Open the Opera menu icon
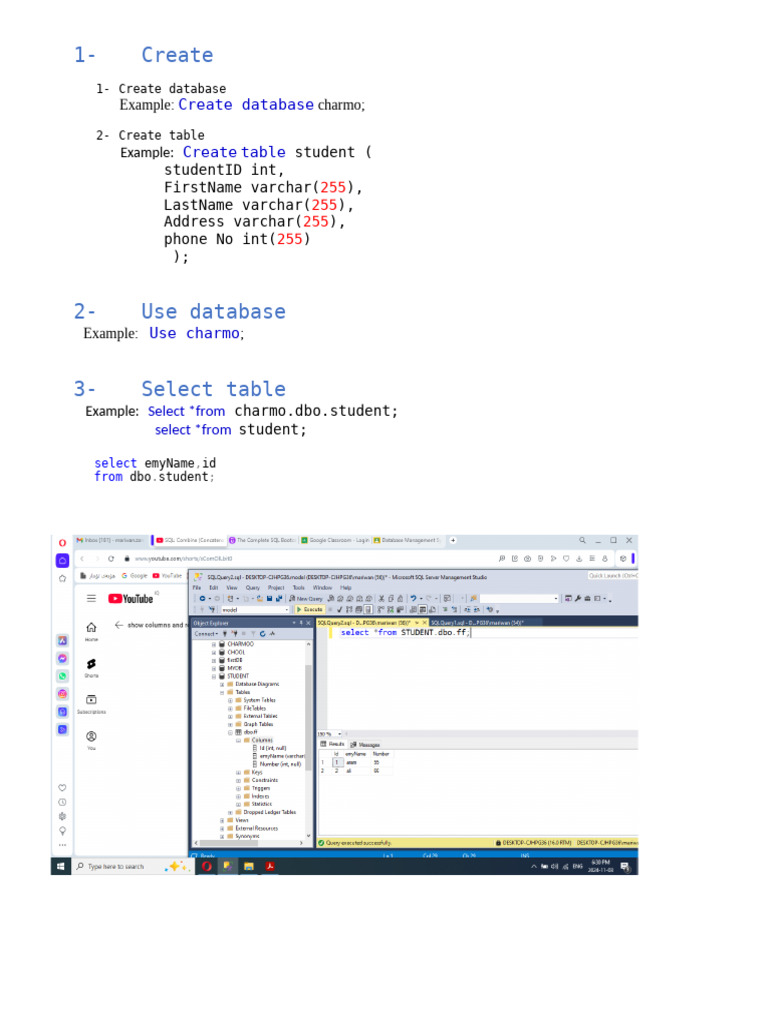The height and width of the screenshot is (1024, 768). coord(62,543)
